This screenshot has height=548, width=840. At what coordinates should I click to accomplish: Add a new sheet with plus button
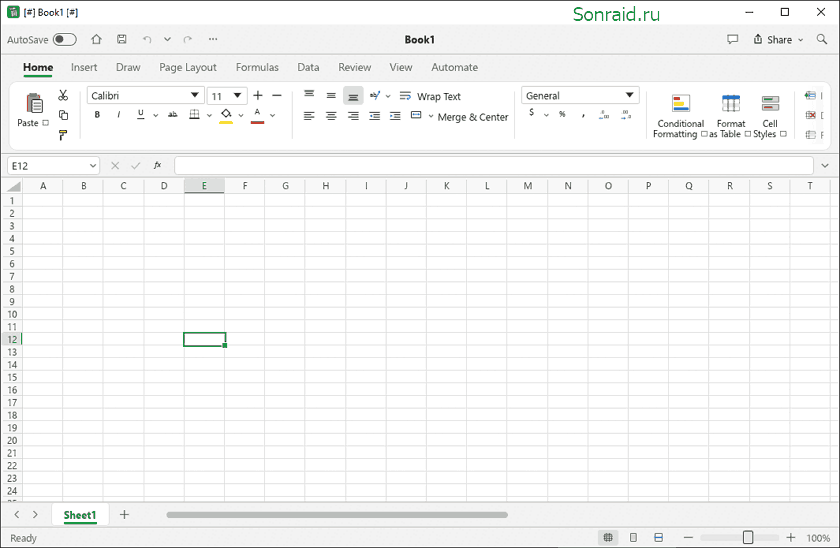[x=124, y=514]
